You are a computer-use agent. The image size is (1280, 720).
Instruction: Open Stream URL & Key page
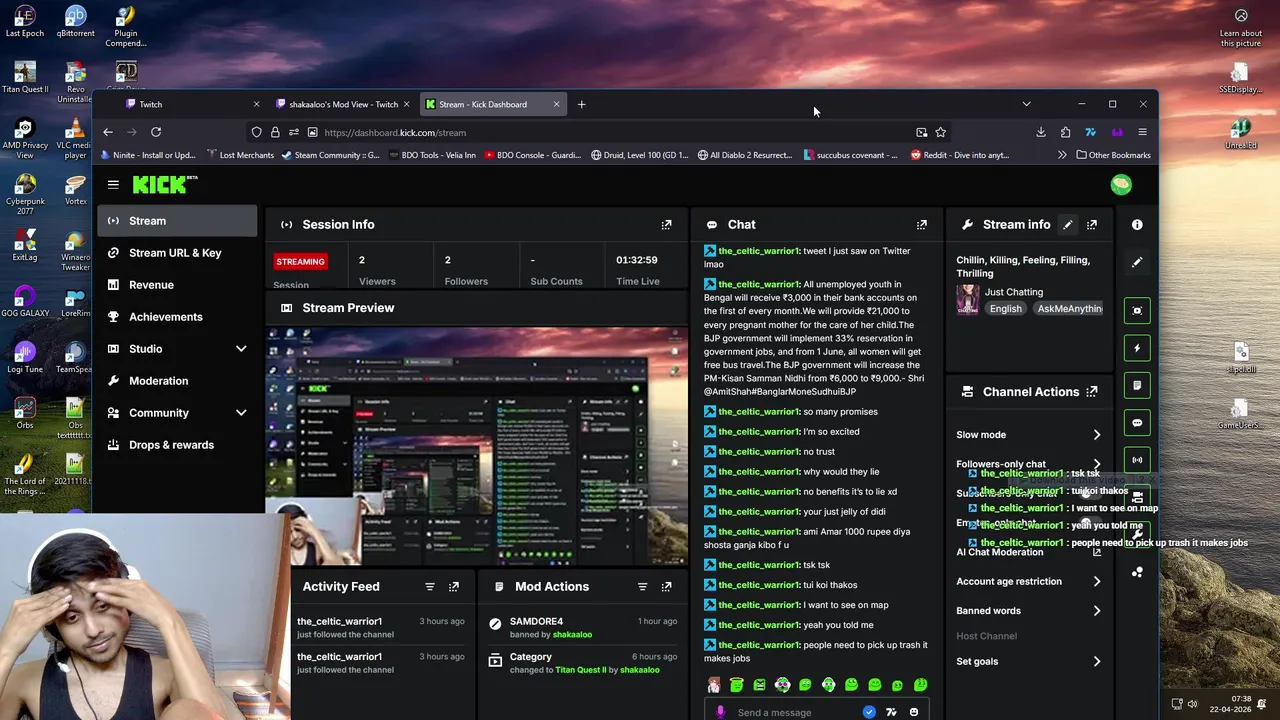178,253
